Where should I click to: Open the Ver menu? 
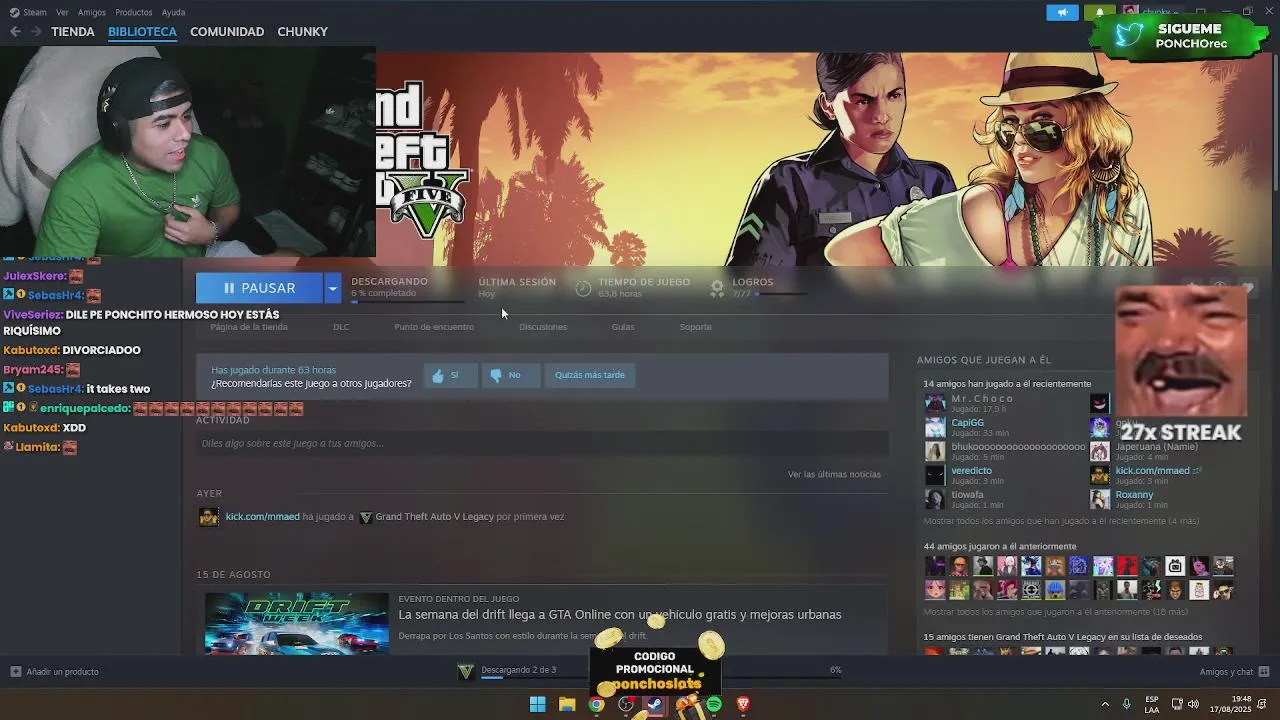point(62,12)
